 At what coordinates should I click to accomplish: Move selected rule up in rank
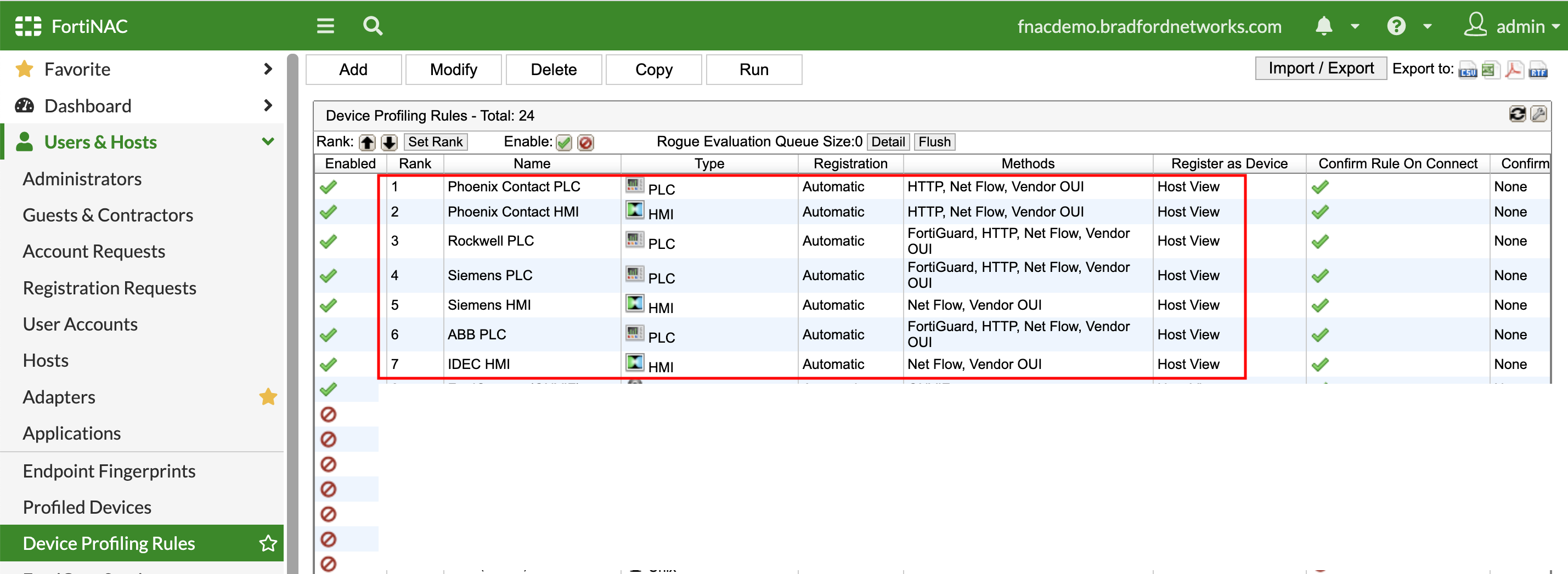[x=367, y=141]
